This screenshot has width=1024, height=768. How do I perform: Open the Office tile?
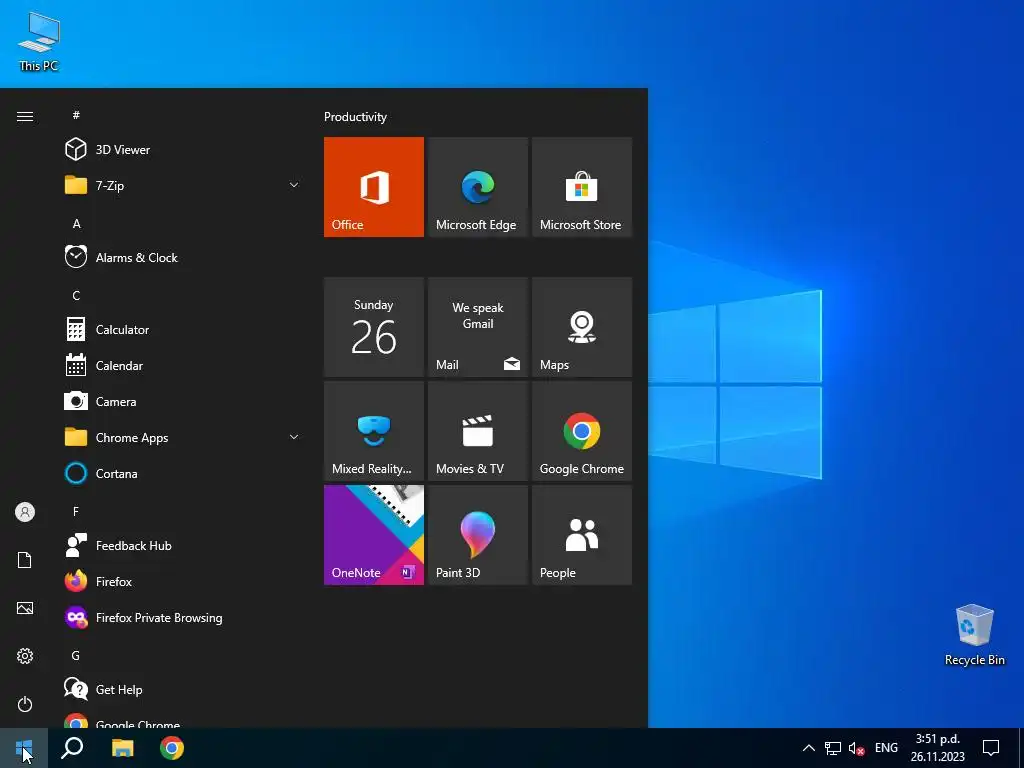374,187
